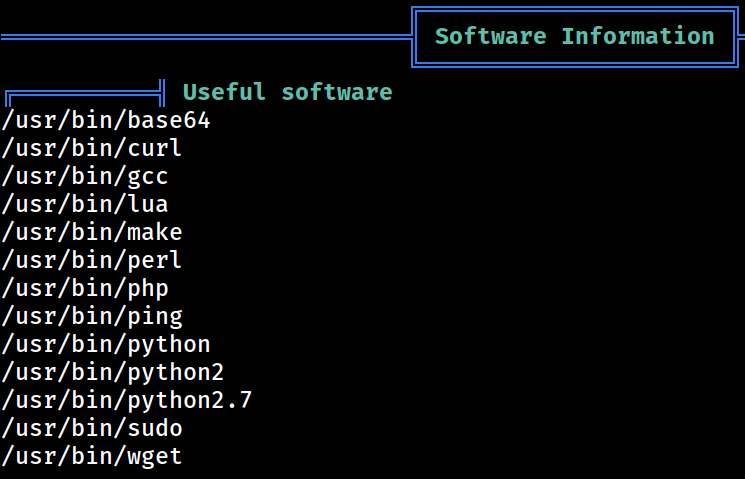Click the blue bracket before Useful software
Screen dimensions: 745x479
click(85, 94)
